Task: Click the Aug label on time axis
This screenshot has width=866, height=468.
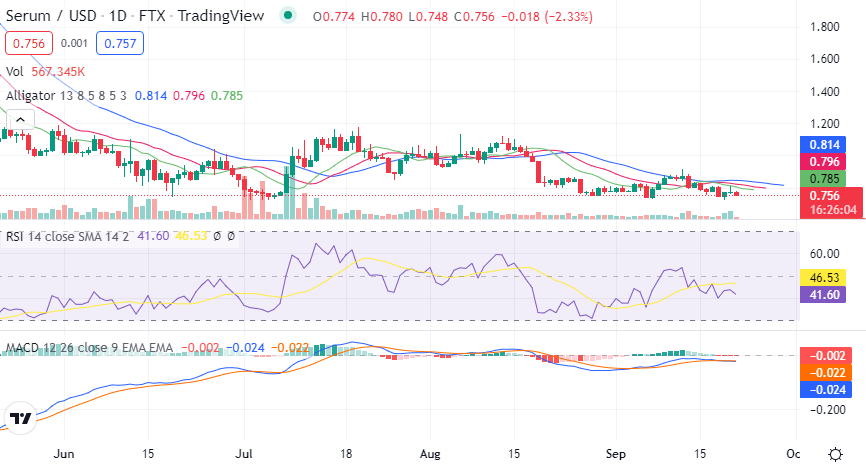Action: [430, 454]
